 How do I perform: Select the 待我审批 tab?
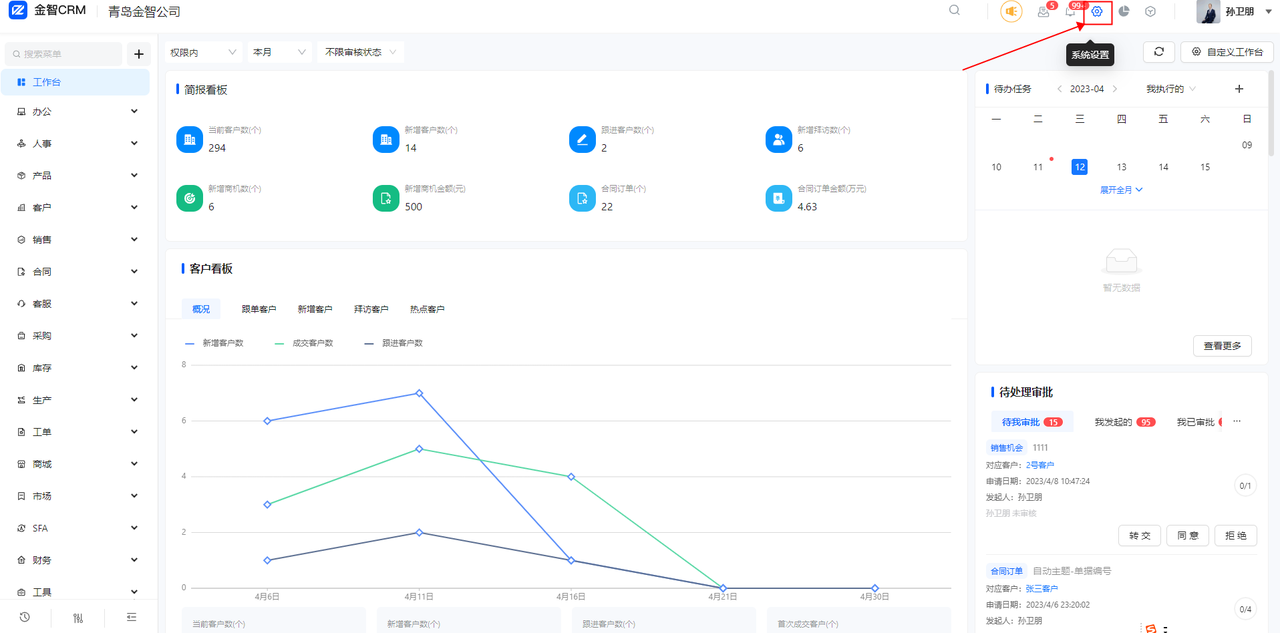point(1032,422)
